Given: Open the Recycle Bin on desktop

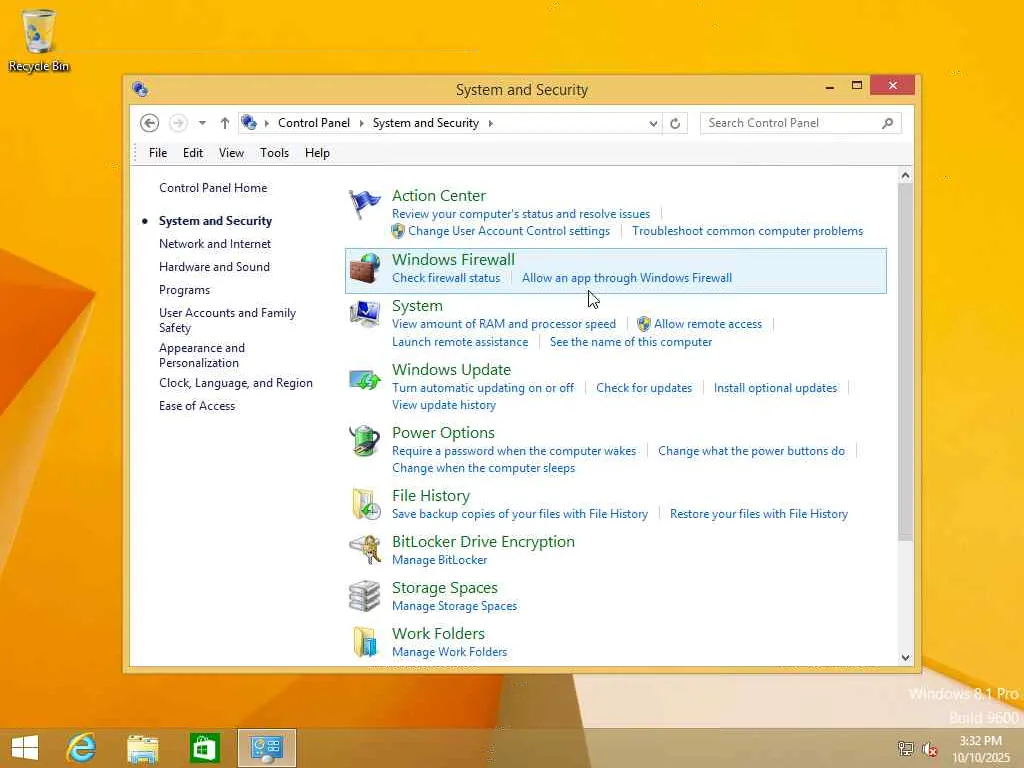Looking at the screenshot, I should coord(39,39).
